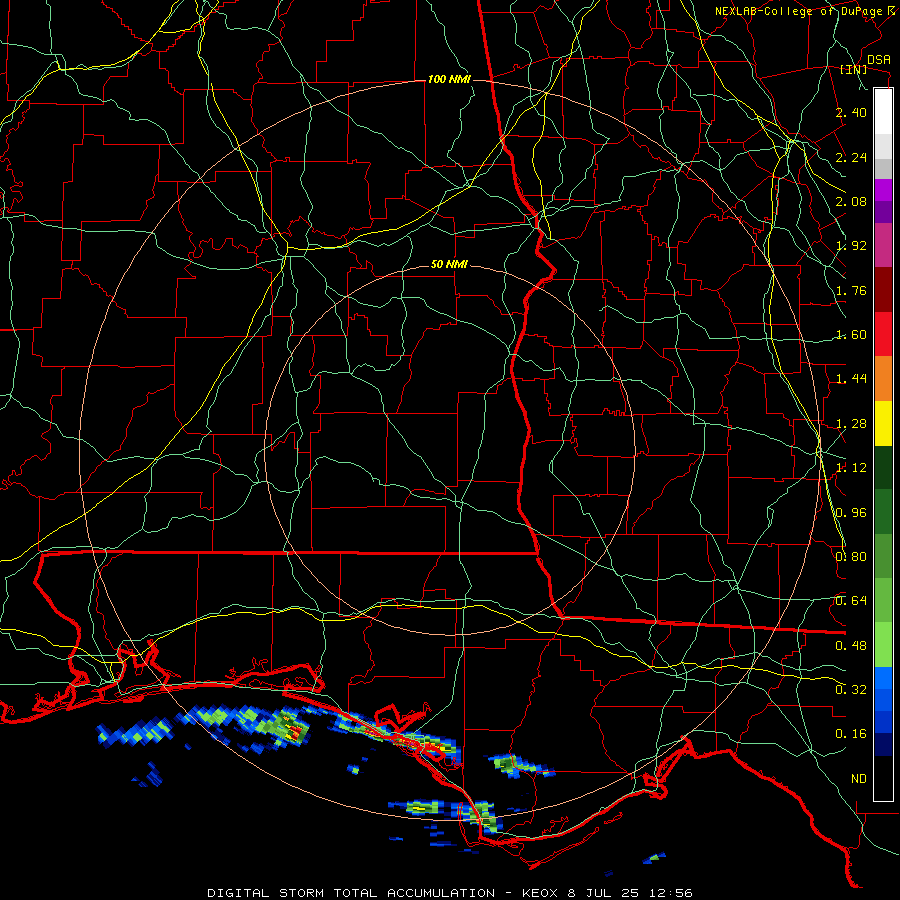900x900 pixels.
Task: Click the Digital Storm Total Accumulation caption
Action: 449,893
